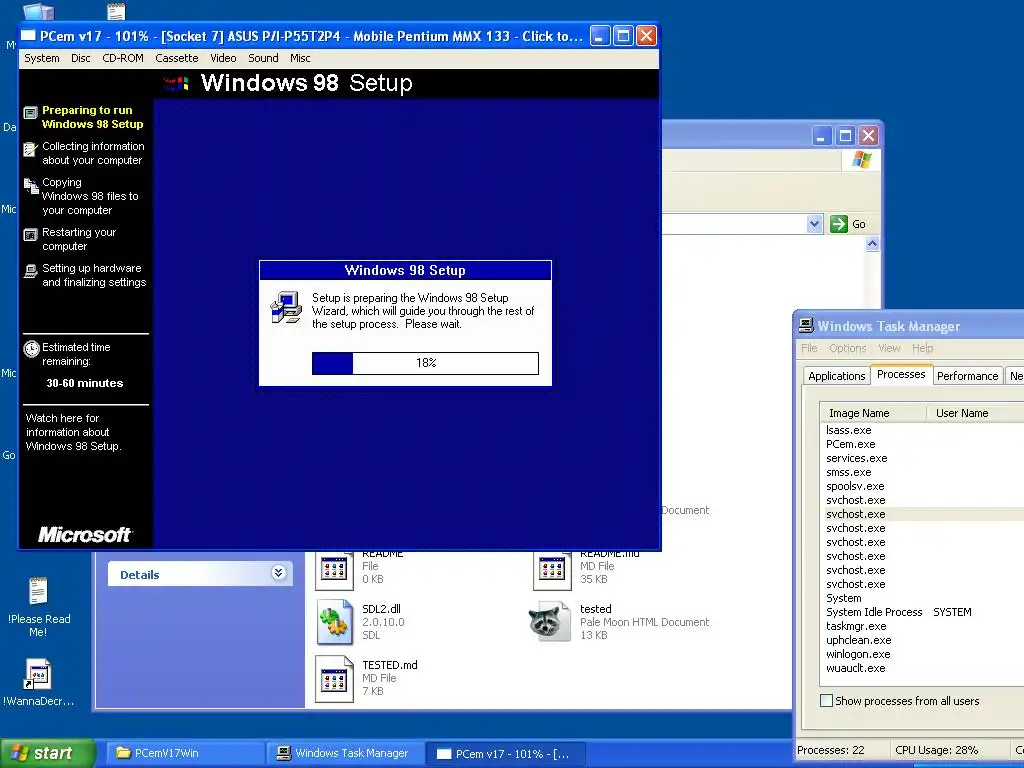The height and width of the screenshot is (768, 1024).
Task: Open the Explorer address bar dropdown
Action: click(814, 224)
